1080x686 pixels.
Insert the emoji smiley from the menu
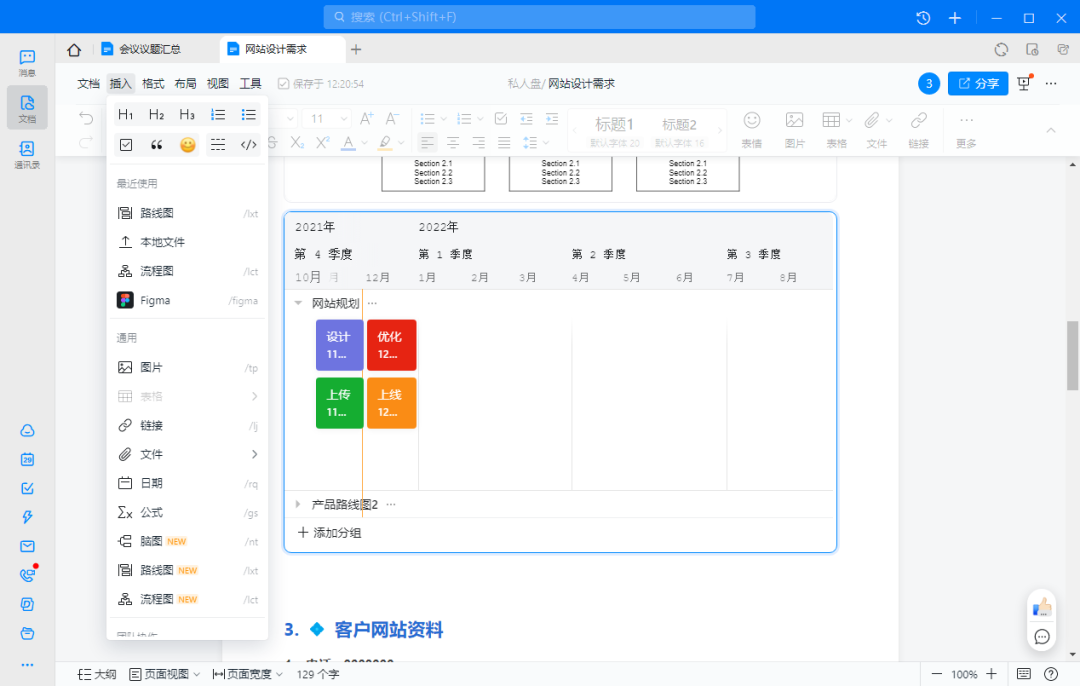click(x=187, y=145)
